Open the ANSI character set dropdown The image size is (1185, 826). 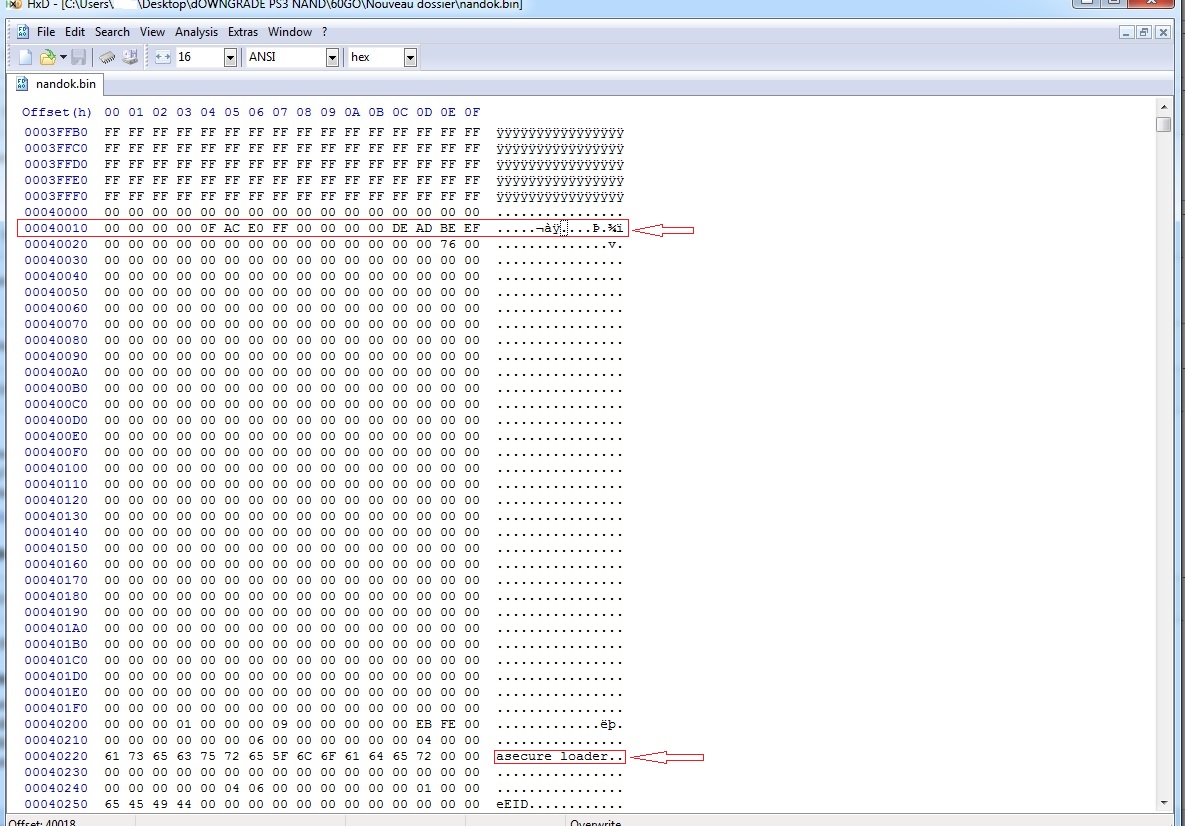coord(332,58)
